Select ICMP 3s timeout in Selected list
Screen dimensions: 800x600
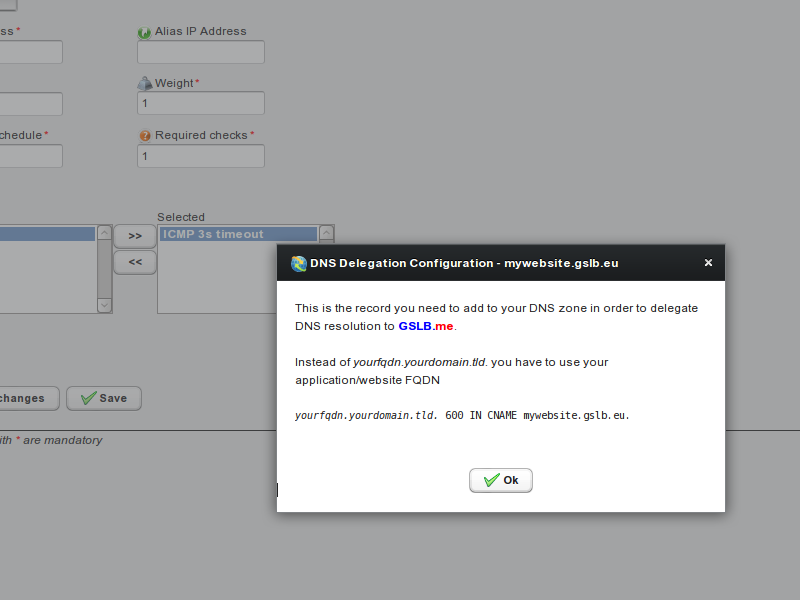tap(238, 234)
